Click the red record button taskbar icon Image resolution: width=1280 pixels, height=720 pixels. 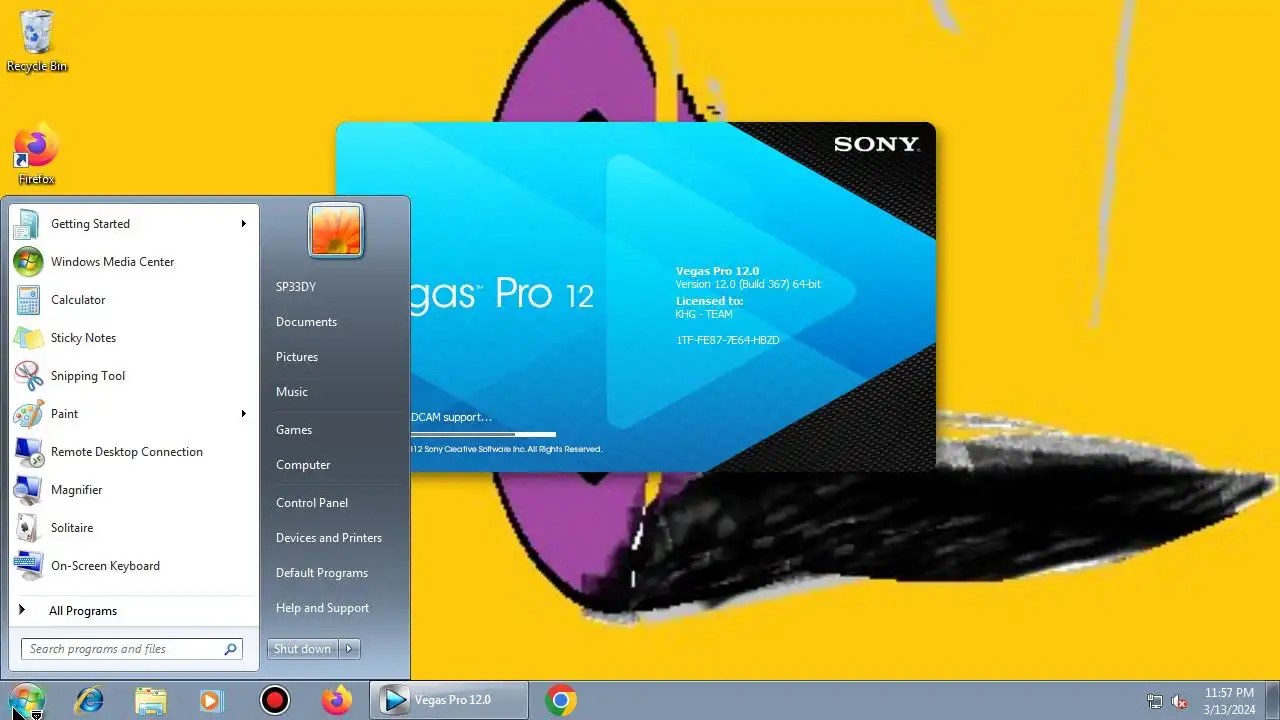(x=274, y=700)
